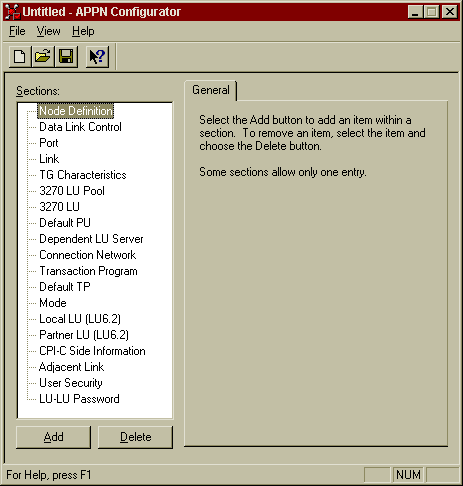This screenshot has height=486, width=463.
Task: Select Node Definition in the Sections tree
Action: pyautogui.click(x=76, y=111)
